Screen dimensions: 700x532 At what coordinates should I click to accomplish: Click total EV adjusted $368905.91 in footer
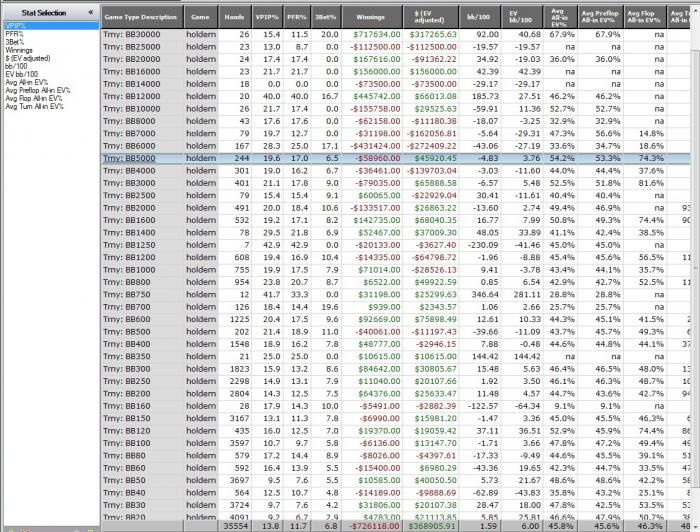(432, 526)
